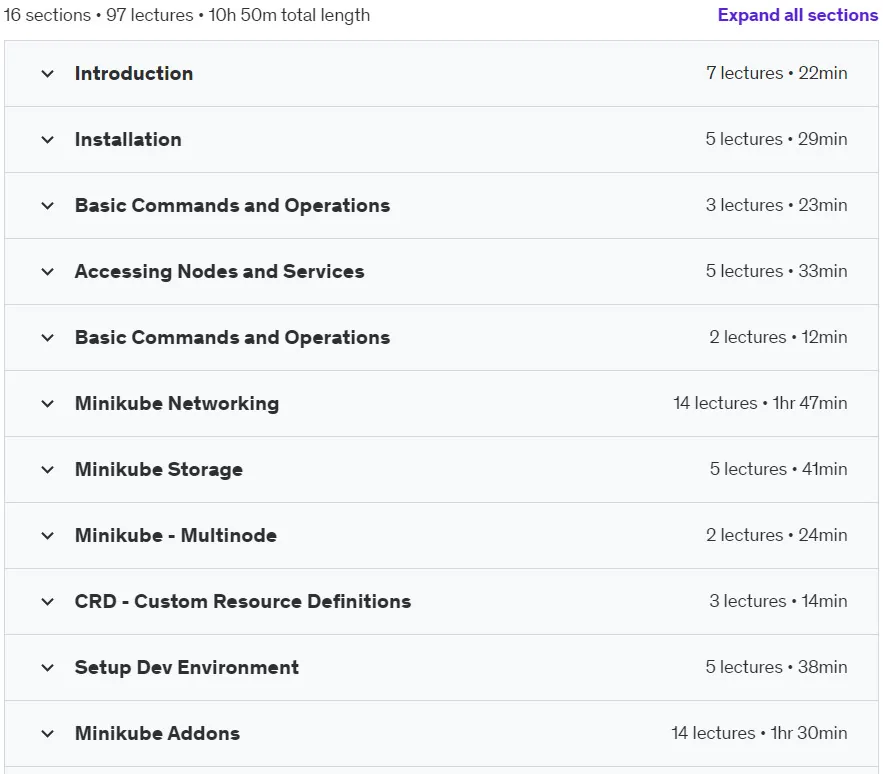883x774 pixels.
Task: Open the Minikube Storage section title
Action: [x=159, y=469]
